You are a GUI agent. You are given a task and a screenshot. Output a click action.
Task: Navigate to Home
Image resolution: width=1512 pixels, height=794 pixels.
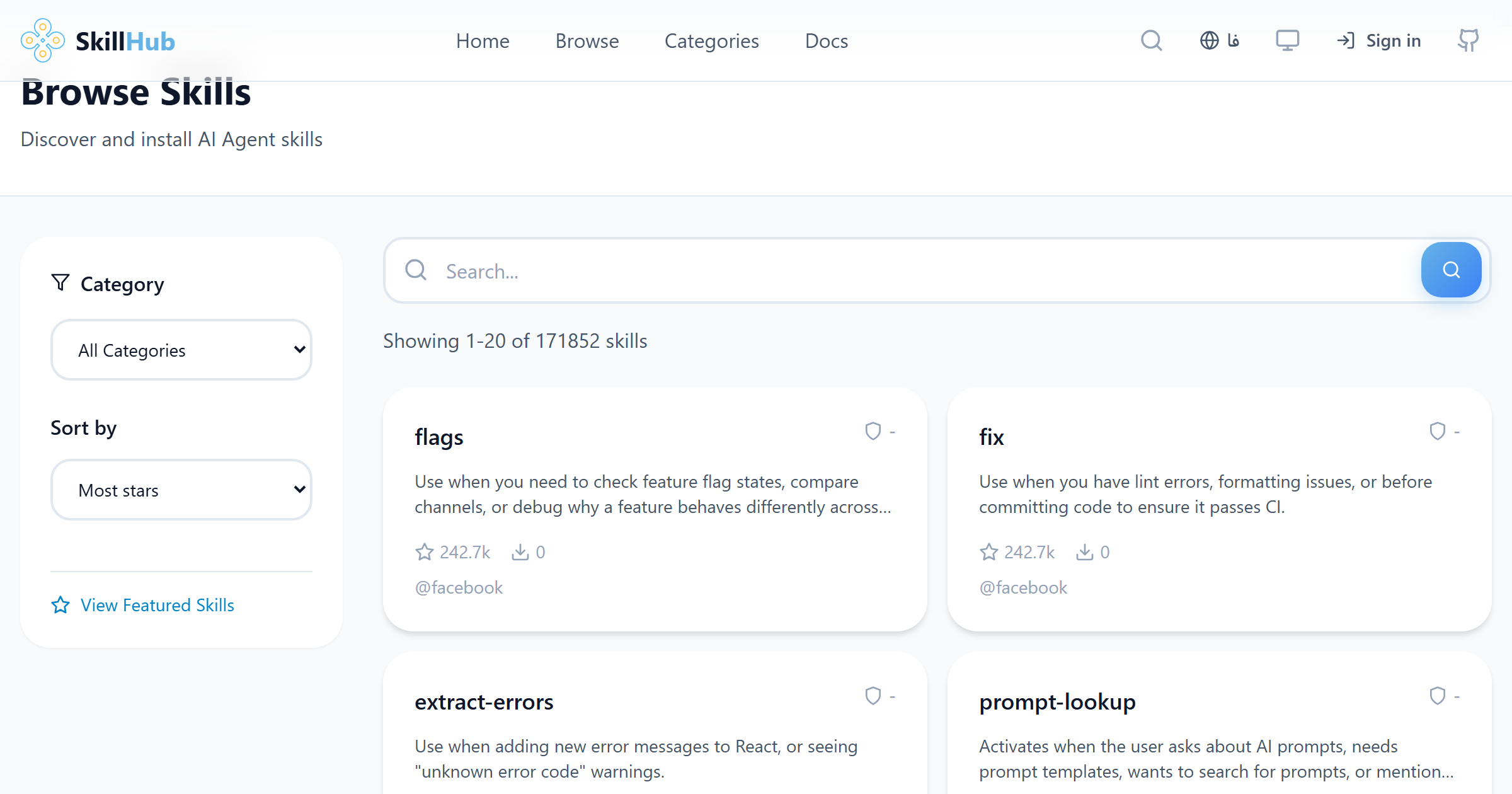click(483, 40)
